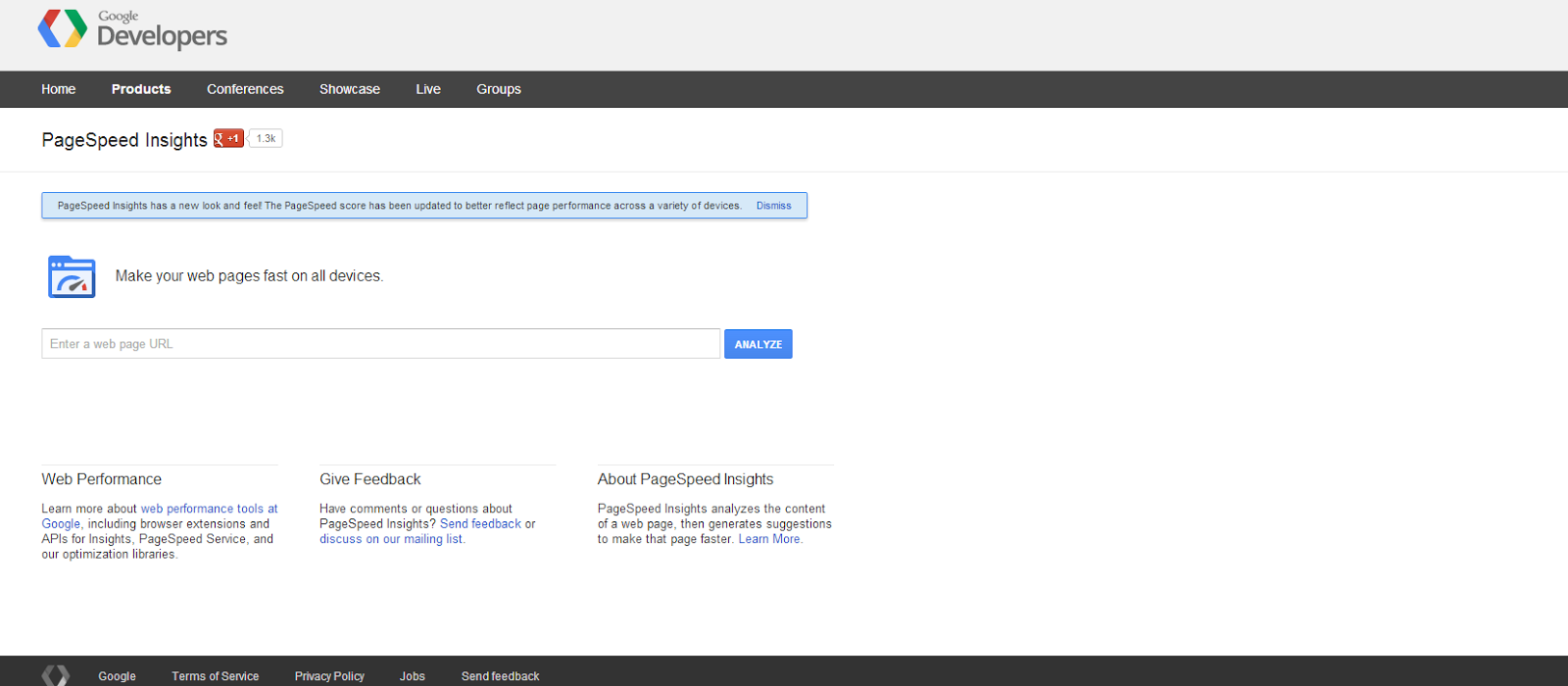Viewport: 1568px width, 686px height.
Task: Click the PageSpeed speedometer icon
Action: pyautogui.click(x=72, y=276)
